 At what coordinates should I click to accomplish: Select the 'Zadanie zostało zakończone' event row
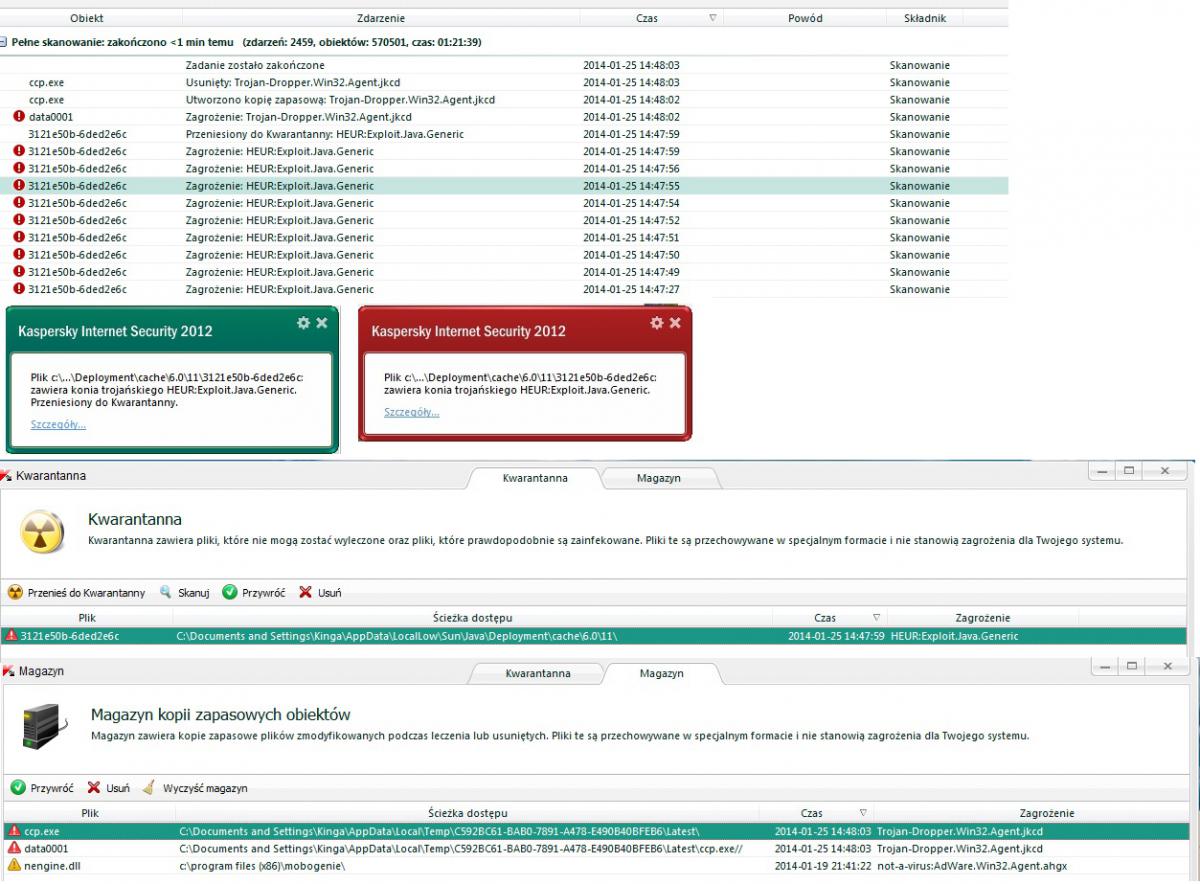click(504, 65)
